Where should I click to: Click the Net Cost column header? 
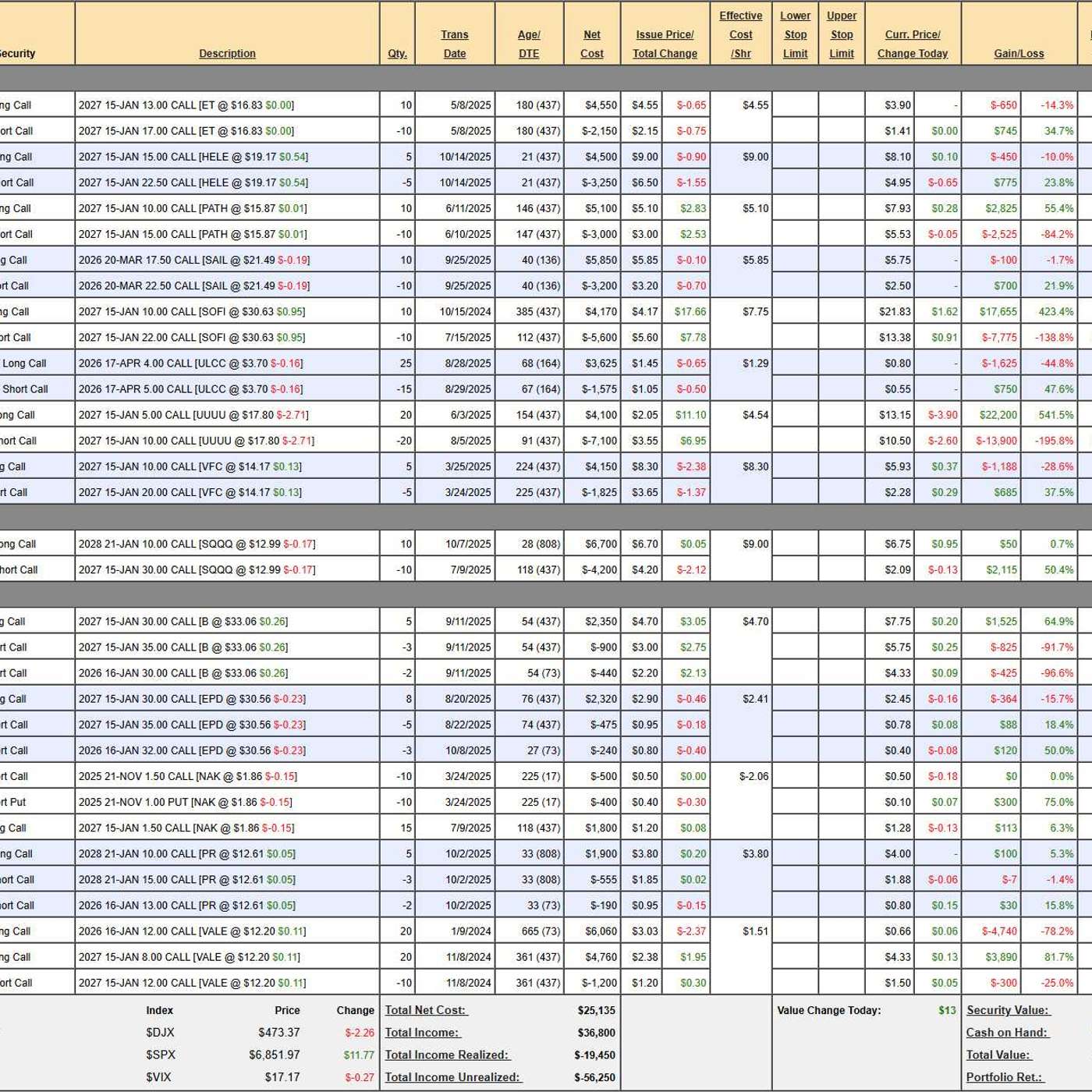[592, 44]
